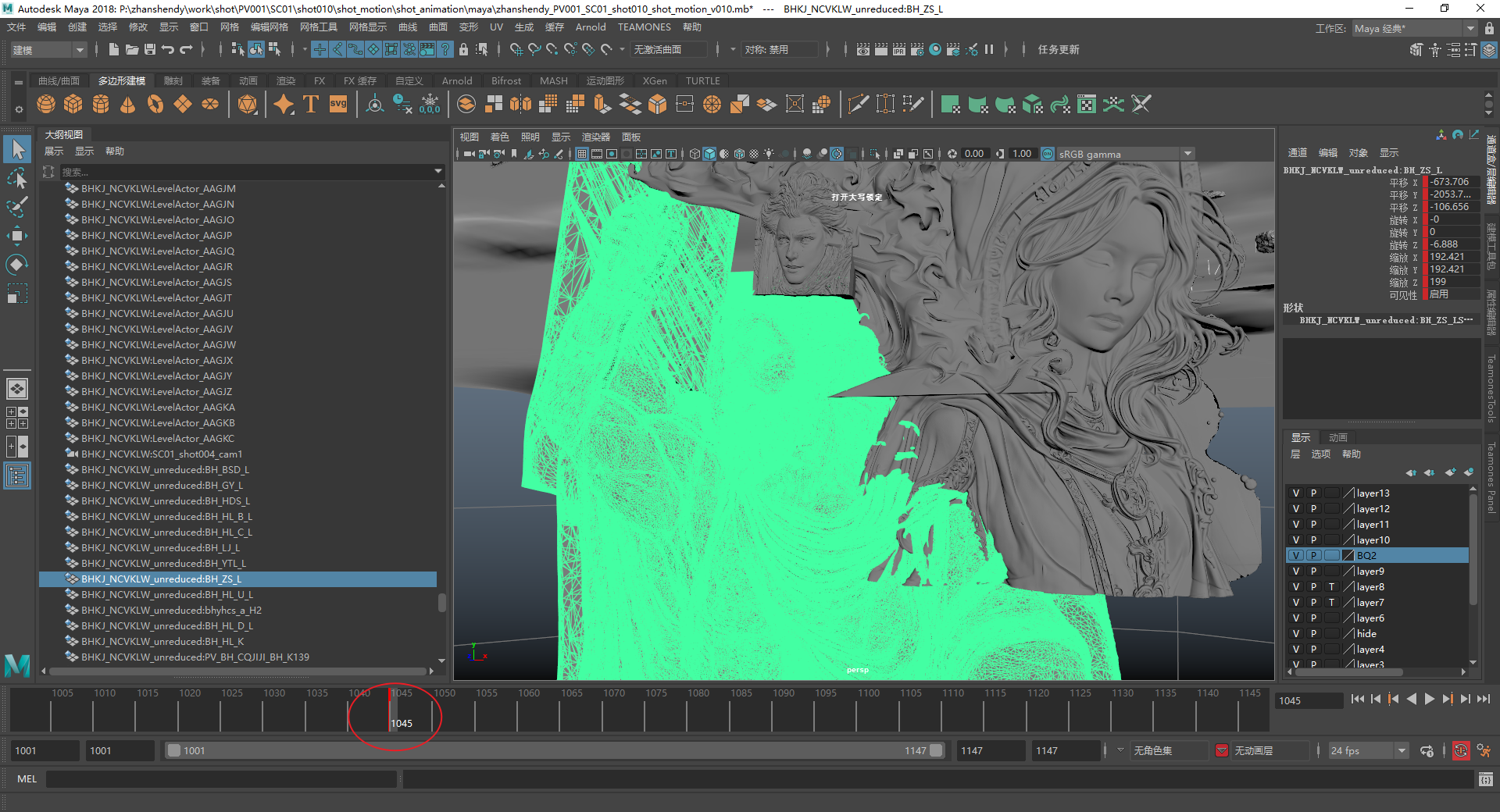Click the SVG import shelf icon
The height and width of the screenshot is (812, 1500).
pyautogui.click(x=337, y=105)
